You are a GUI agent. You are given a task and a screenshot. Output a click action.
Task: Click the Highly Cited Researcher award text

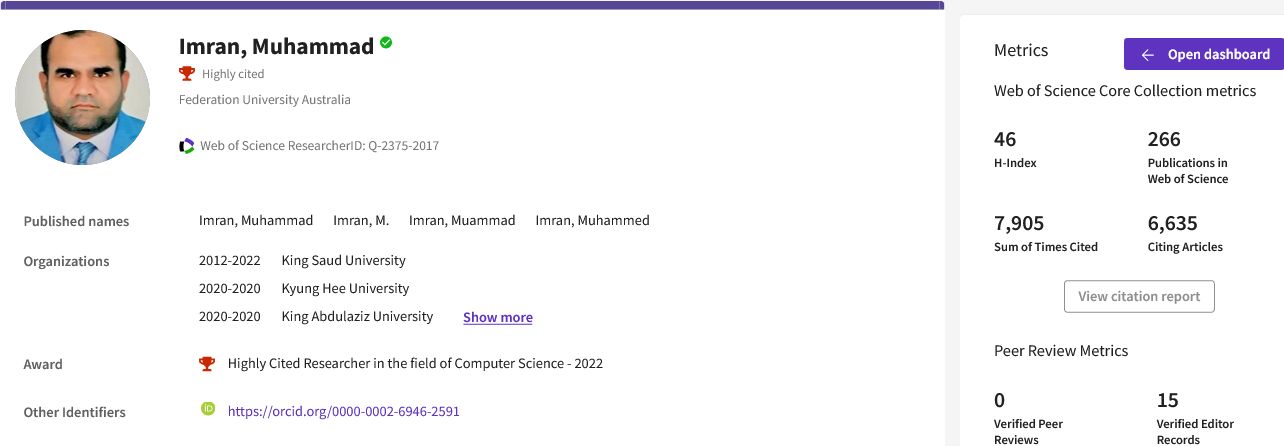click(x=415, y=364)
